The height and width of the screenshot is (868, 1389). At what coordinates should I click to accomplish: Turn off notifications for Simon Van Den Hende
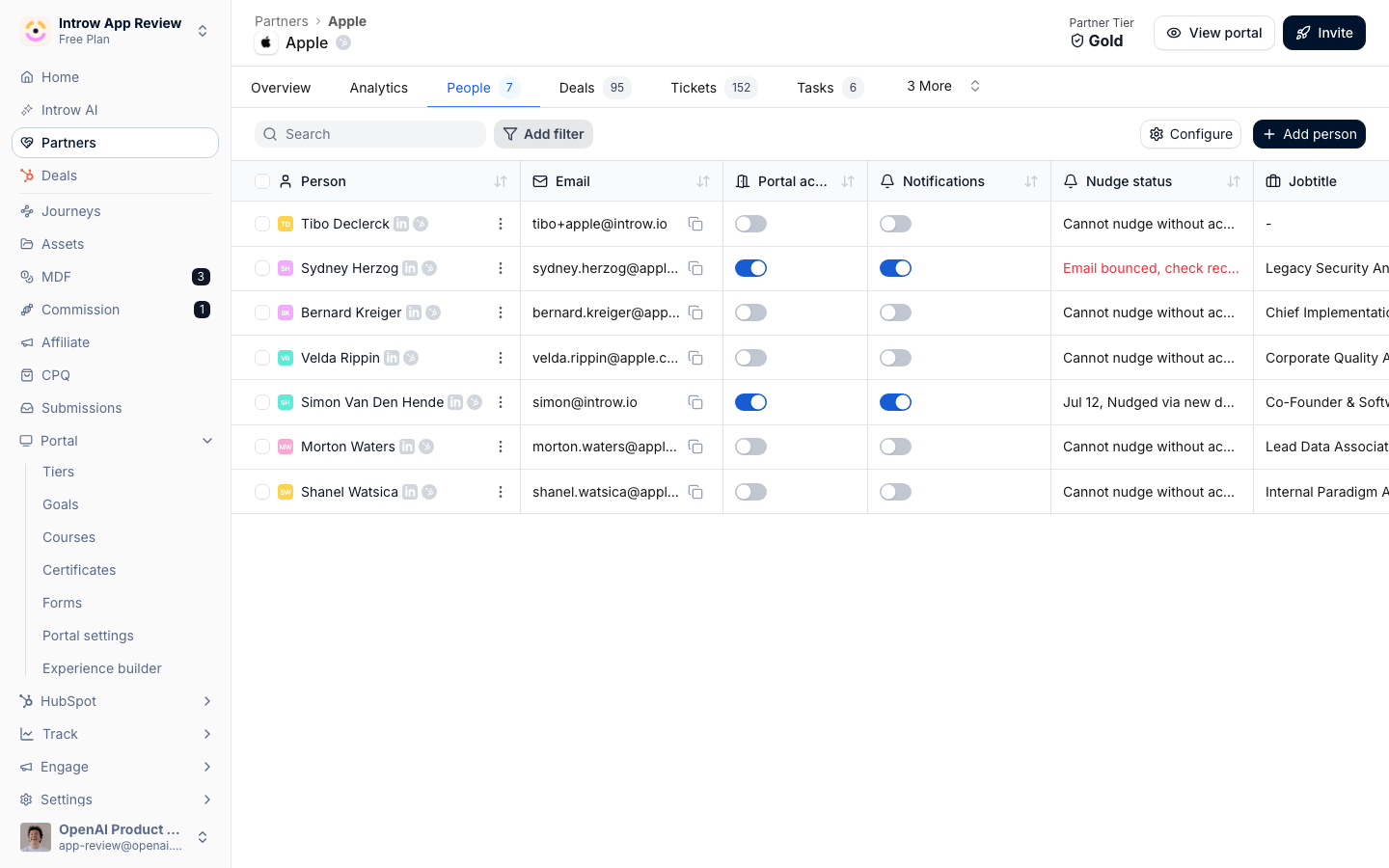(x=895, y=402)
